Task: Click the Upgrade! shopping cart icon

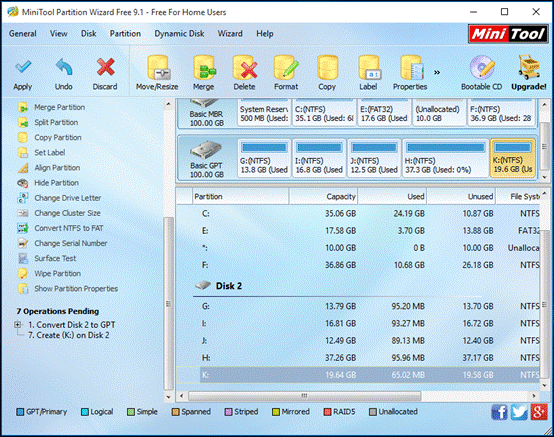Action: (529, 67)
